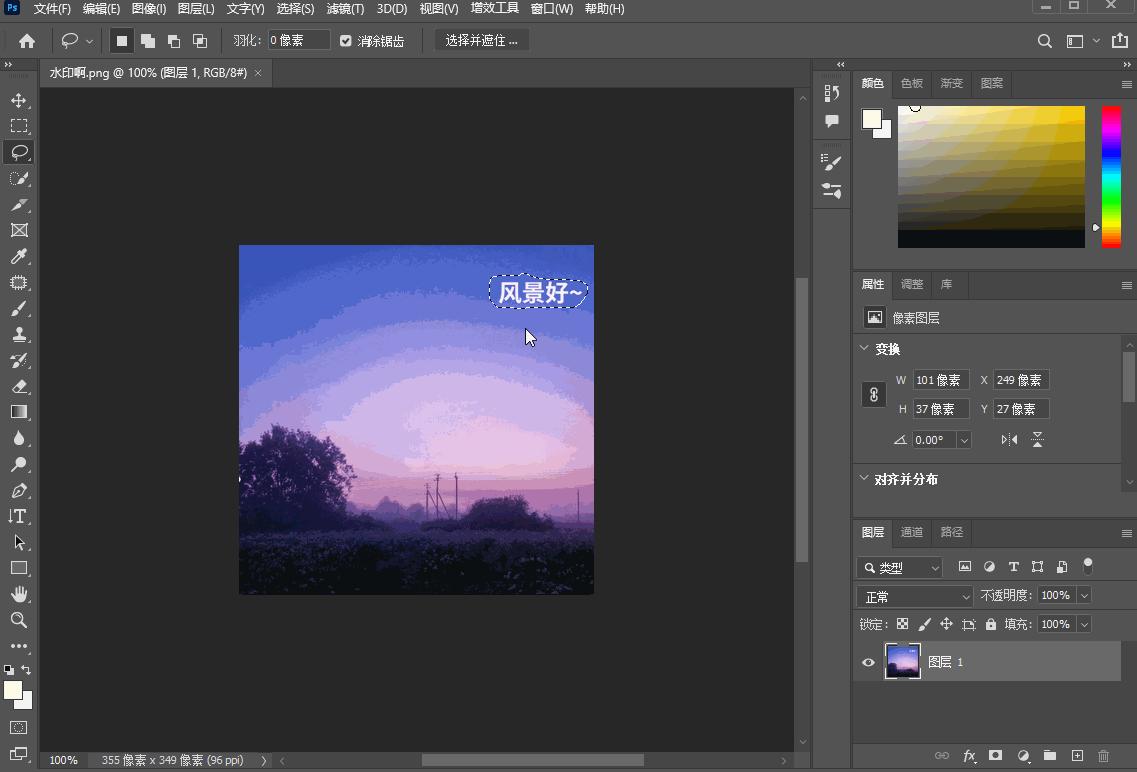Image resolution: width=1137 pixels, height=772 pixels.
Task: Select the Move tool
Action: [x=18, y=100]
